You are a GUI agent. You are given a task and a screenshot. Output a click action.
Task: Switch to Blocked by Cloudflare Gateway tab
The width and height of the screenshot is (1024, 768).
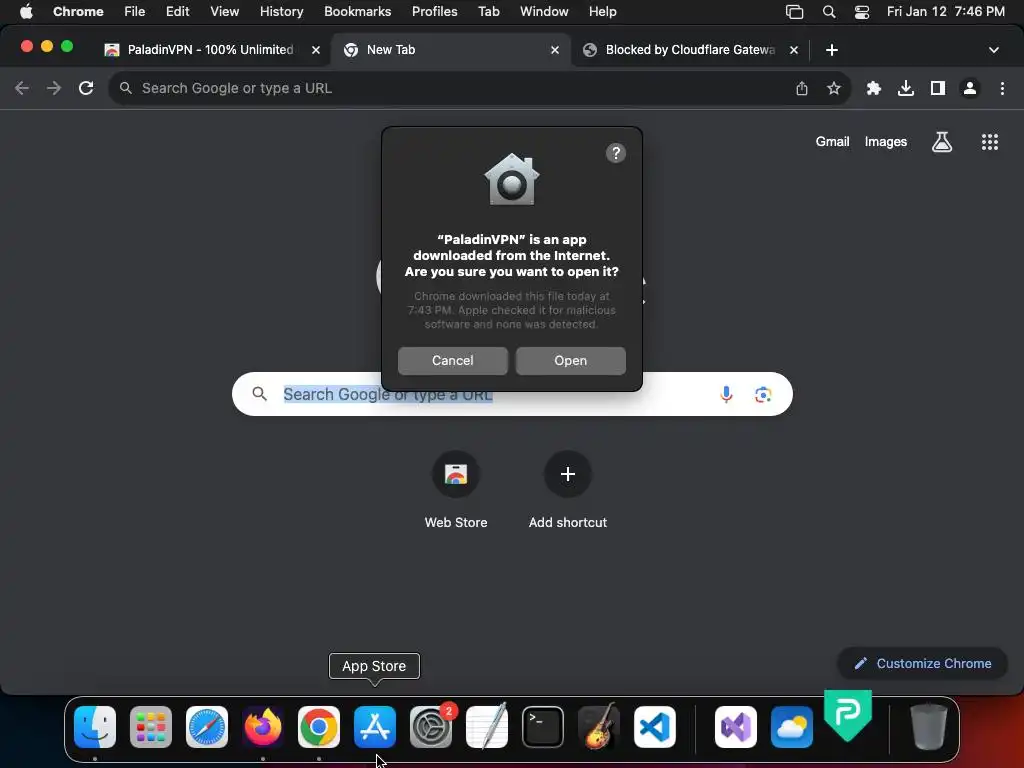[x=690, y=50]
